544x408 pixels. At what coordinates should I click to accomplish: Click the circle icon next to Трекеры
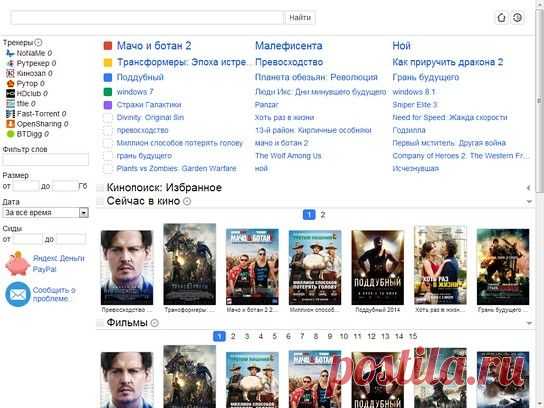39,42
